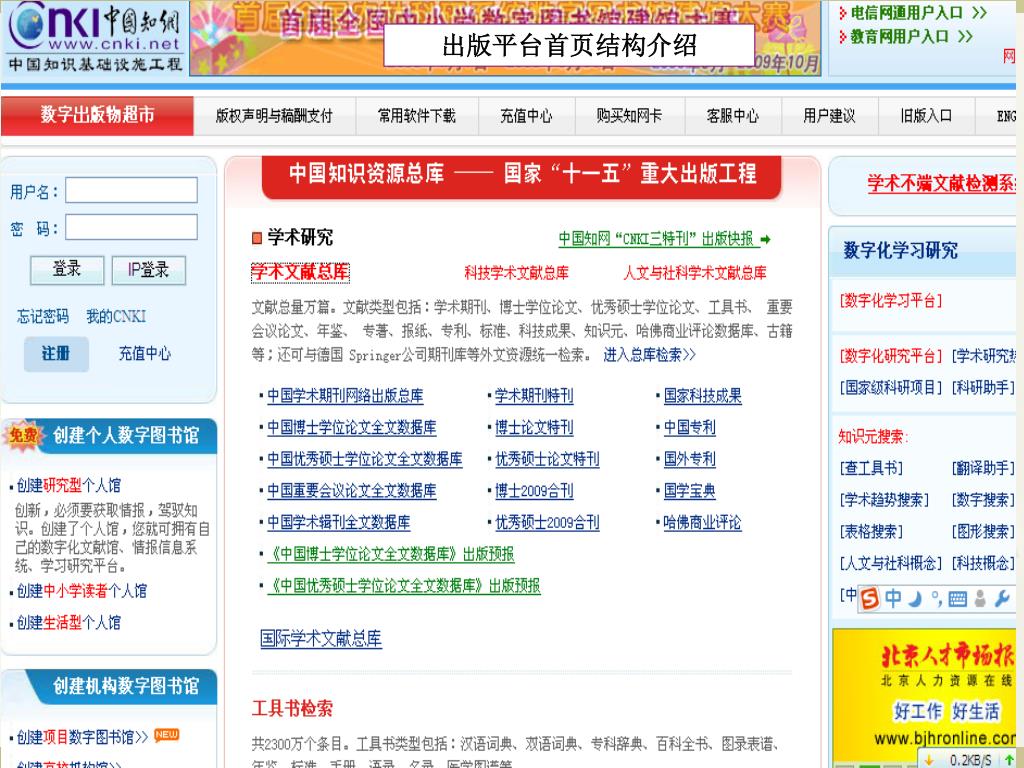This screenshot has width=1024, height=768.
Task: Open 科技学术文献总库 link
Action: coord(516,273)
